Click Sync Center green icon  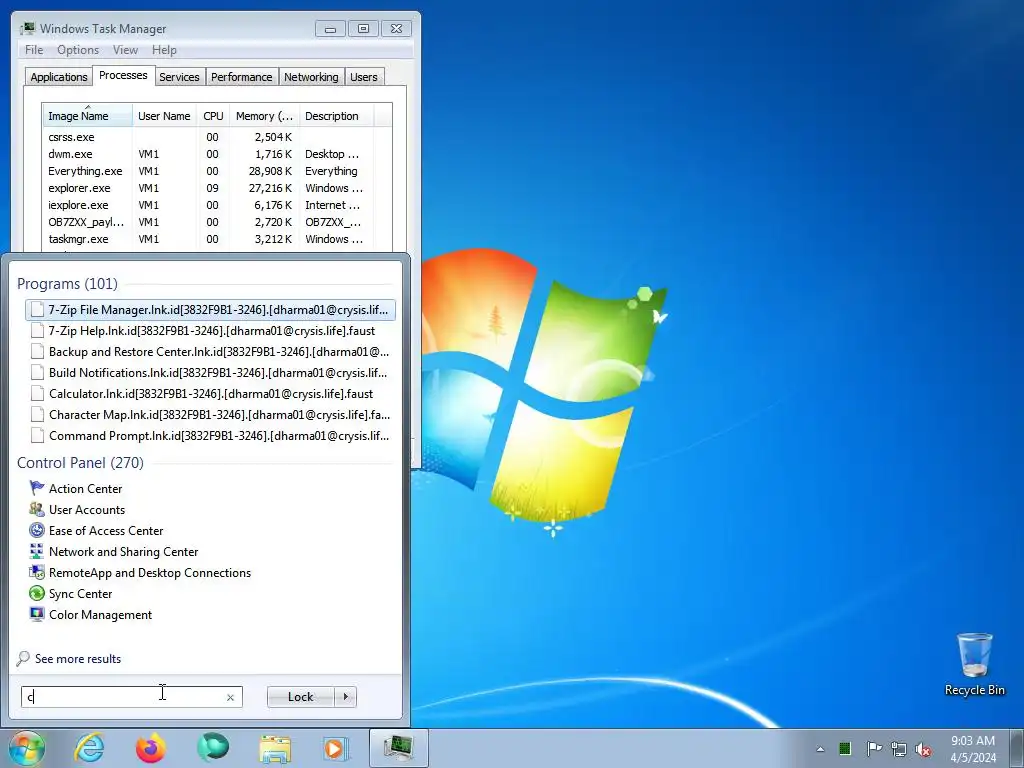(37, 593)
